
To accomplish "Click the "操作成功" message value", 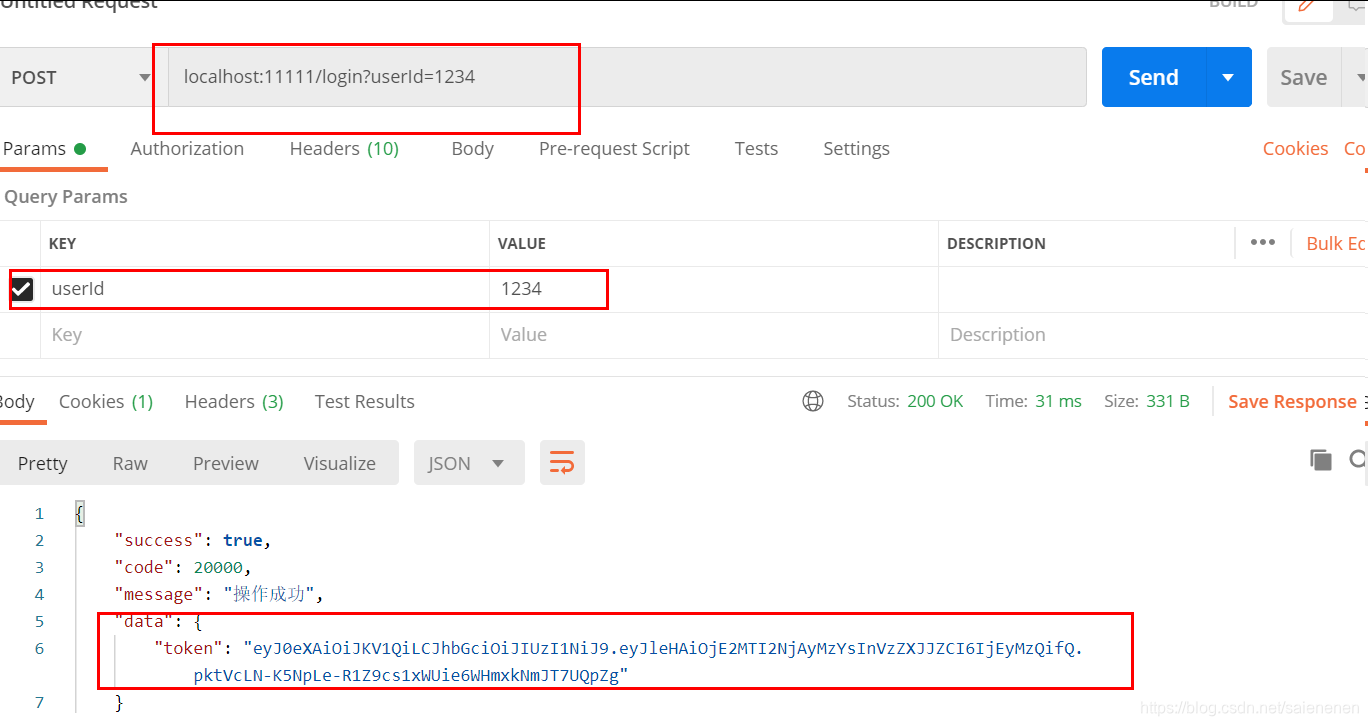I will (x=270, y=594).
